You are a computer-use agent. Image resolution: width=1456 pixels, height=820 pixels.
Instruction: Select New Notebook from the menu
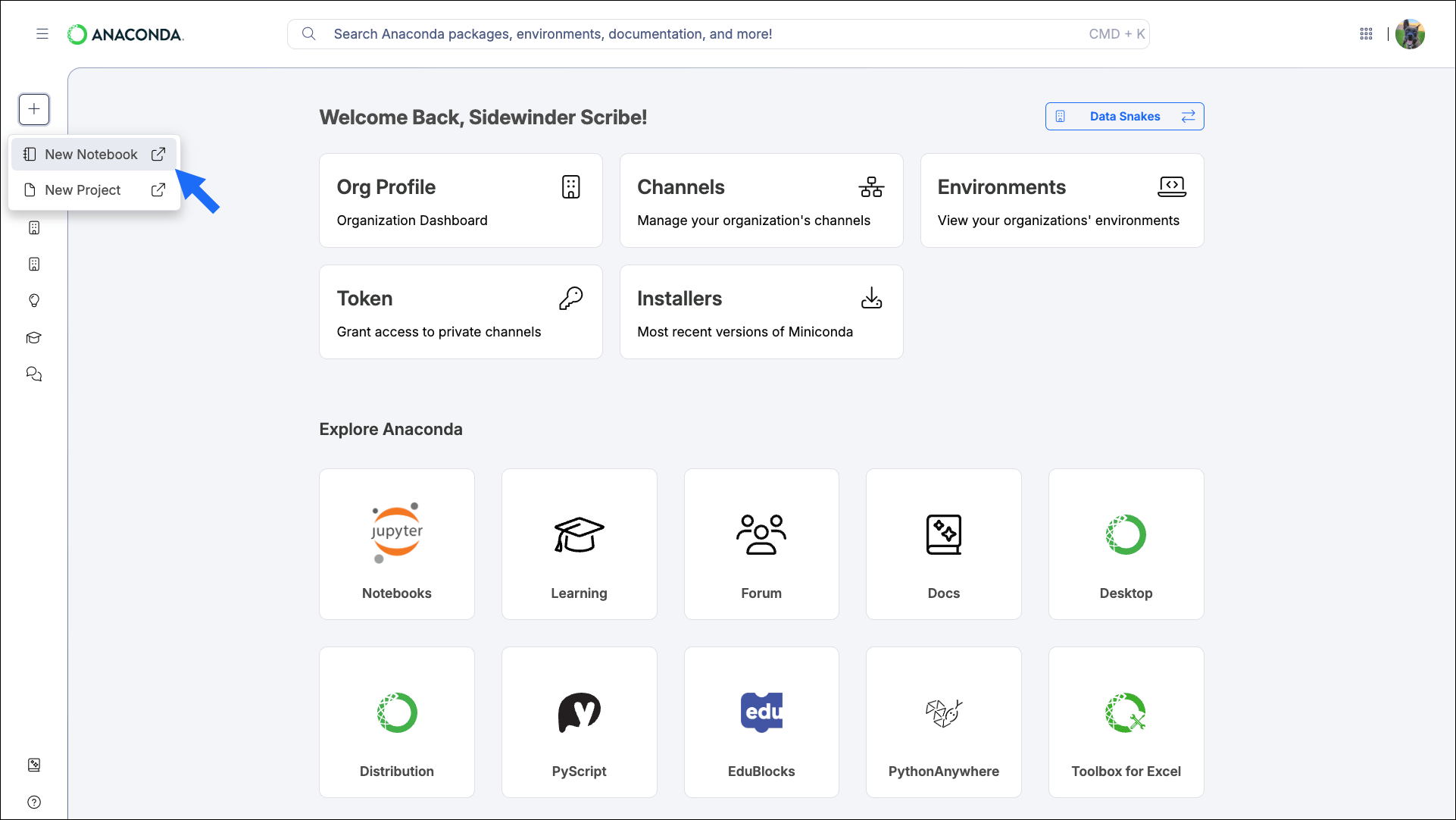94,155
